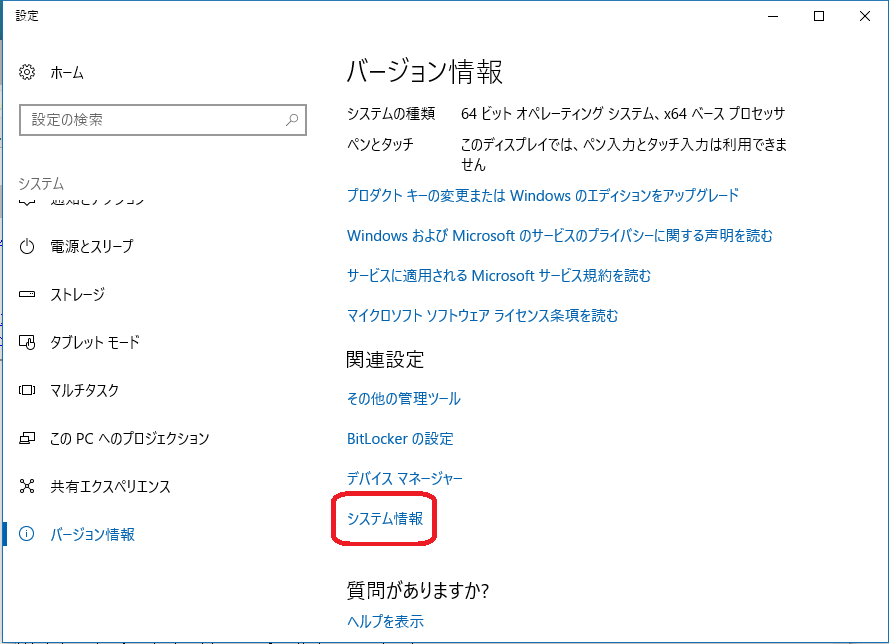Open BitLocker の設定 link
Viewport: 889px width, 644px height.
point(400,439)
